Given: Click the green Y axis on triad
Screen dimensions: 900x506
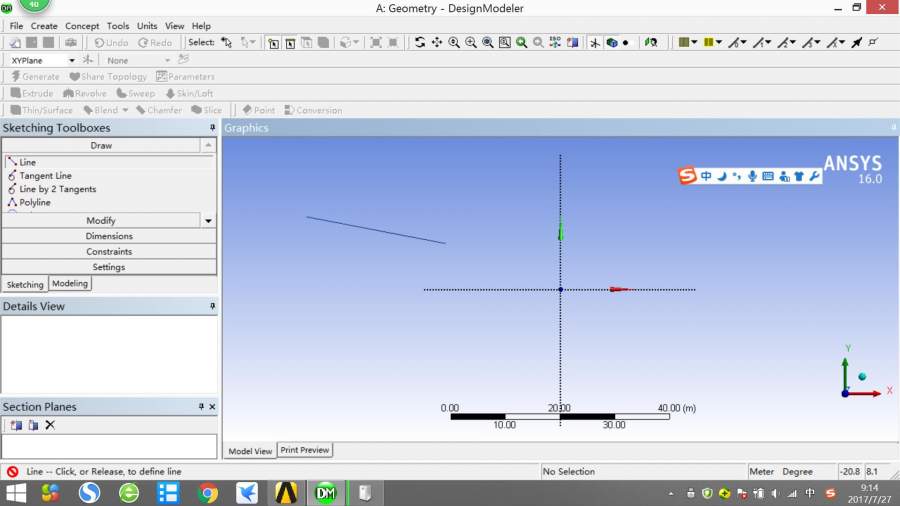Looking at the screenshot, I should pyautogui.click(x=845, y=373).
